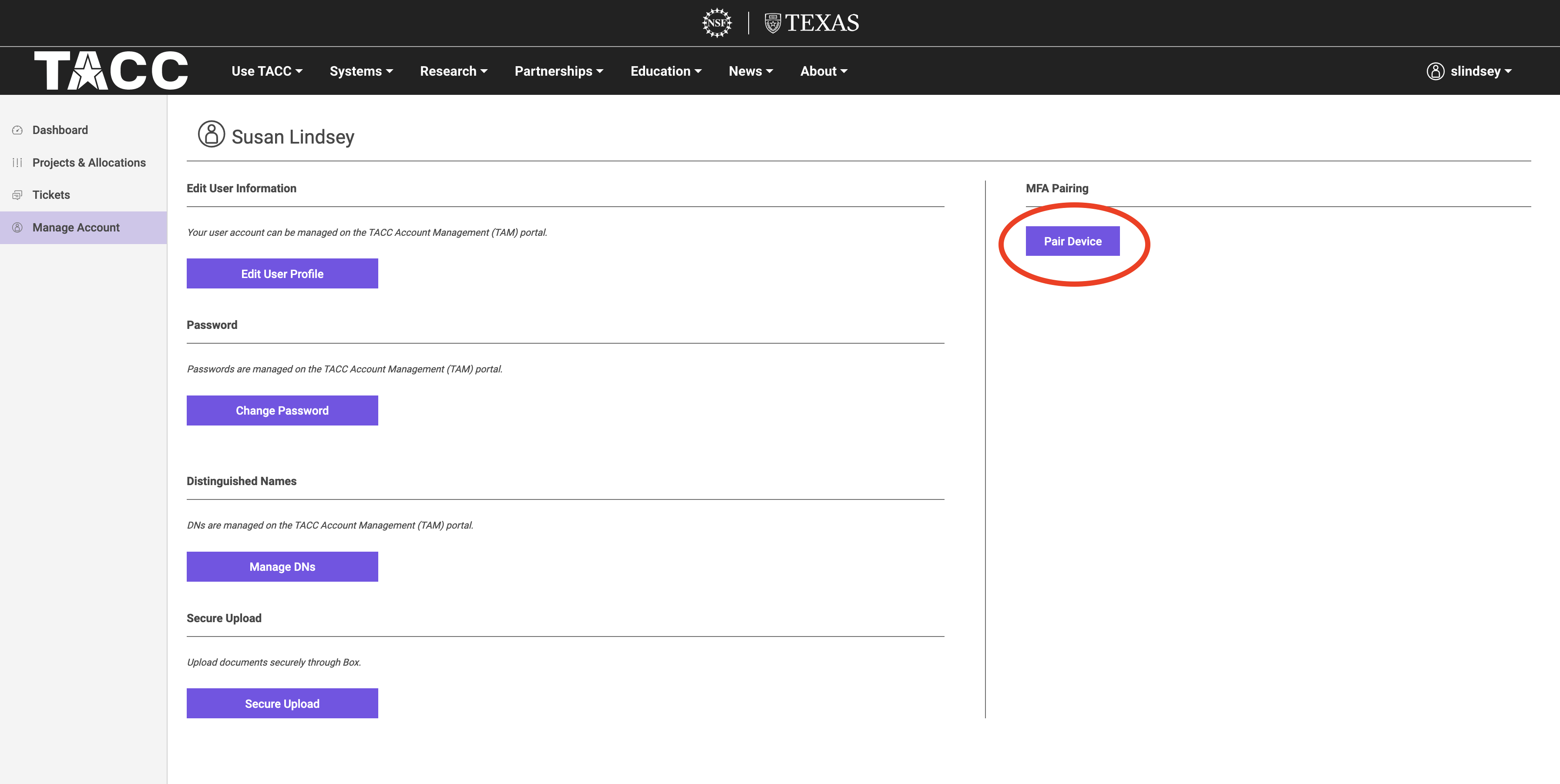Open the Systems dropdown menu

coord(361,71)
